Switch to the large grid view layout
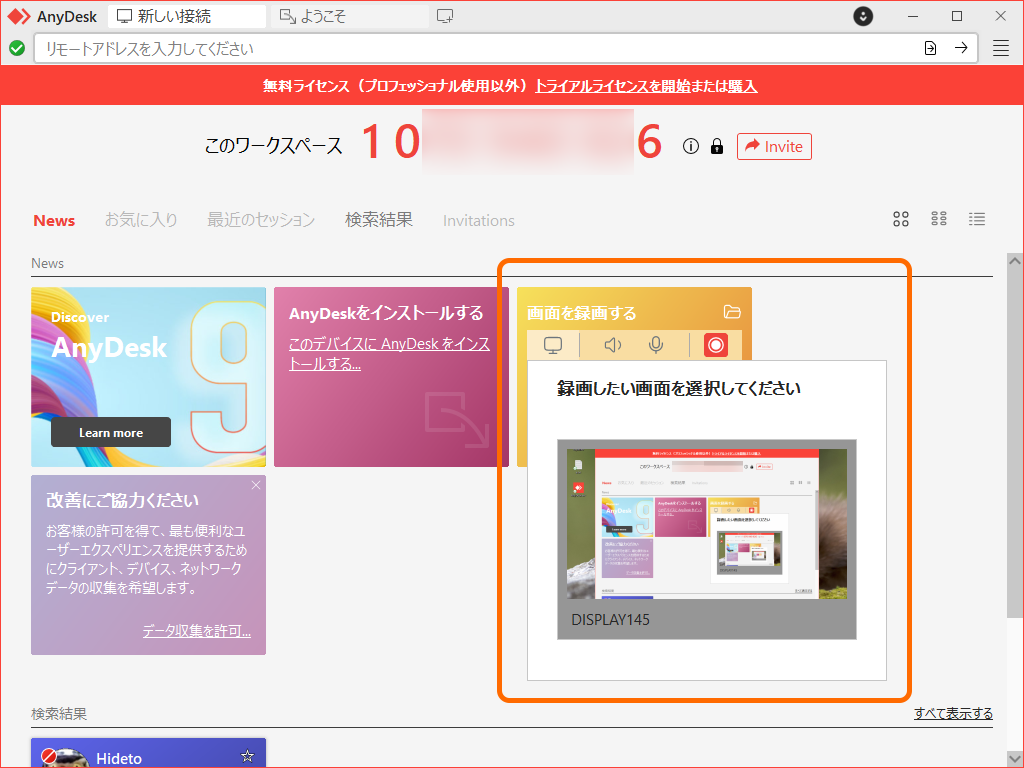Viewport: 1024px width, 768px height. click(x=901, y=219)
